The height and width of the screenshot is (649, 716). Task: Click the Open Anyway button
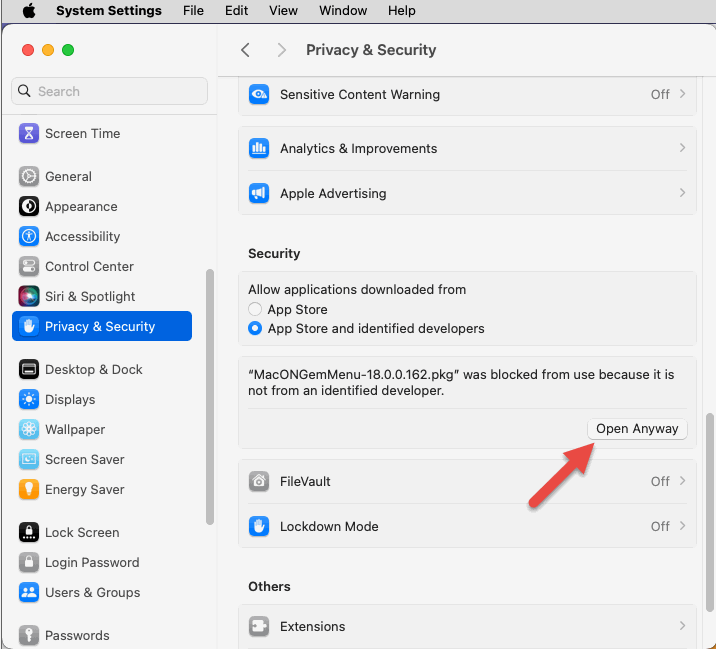[x=637, y=428]
